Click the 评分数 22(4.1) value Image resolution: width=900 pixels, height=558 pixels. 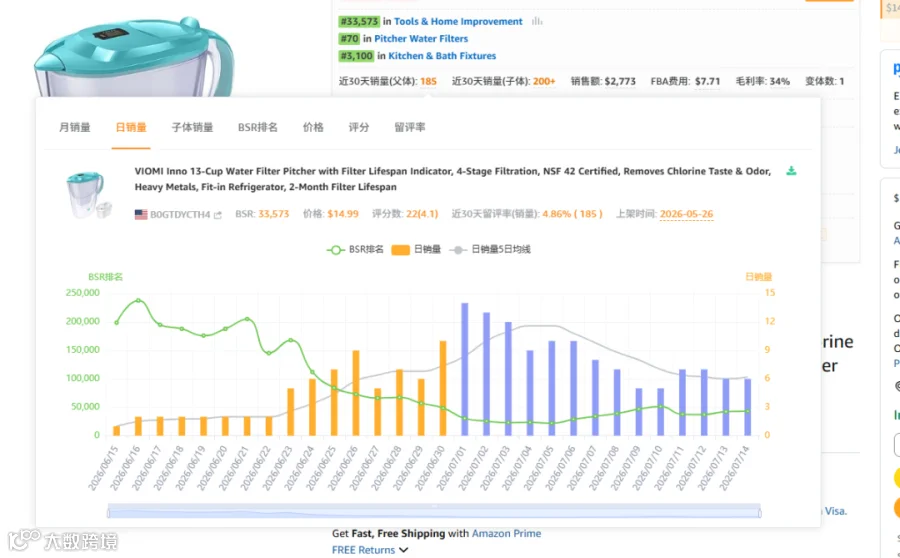(422, 214)
